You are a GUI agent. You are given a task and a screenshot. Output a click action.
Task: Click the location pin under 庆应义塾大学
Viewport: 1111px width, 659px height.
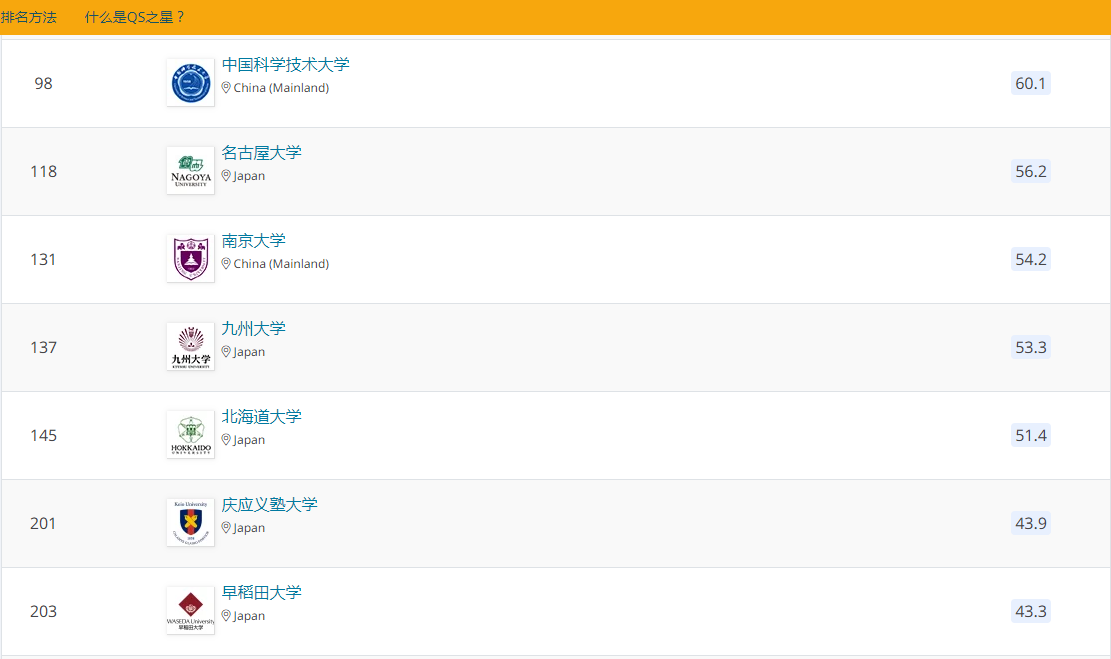226,527
